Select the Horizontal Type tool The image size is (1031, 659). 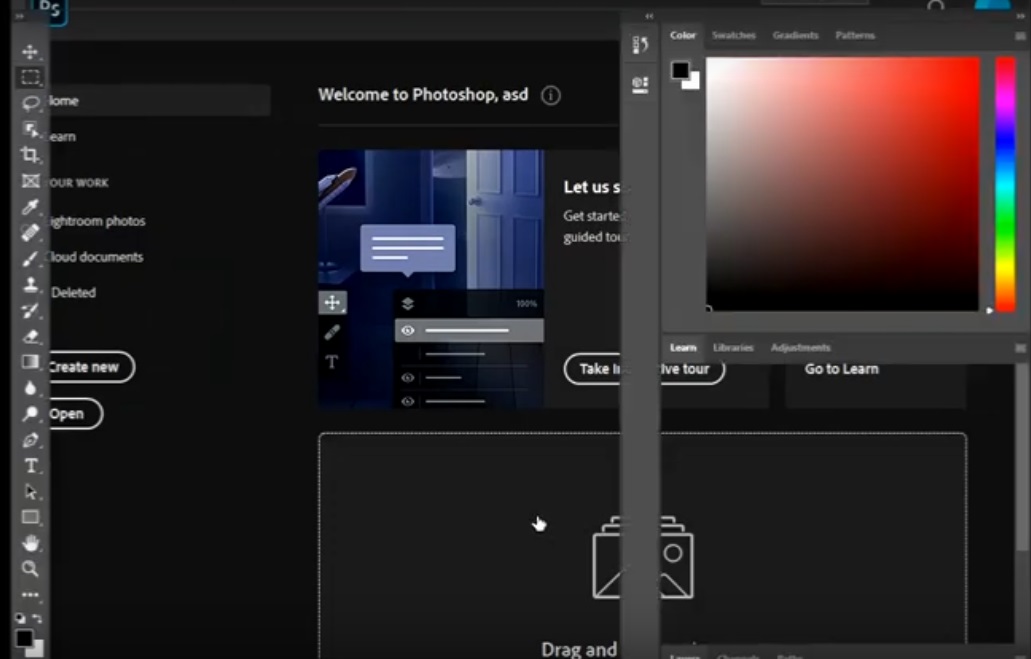(31, 466)
